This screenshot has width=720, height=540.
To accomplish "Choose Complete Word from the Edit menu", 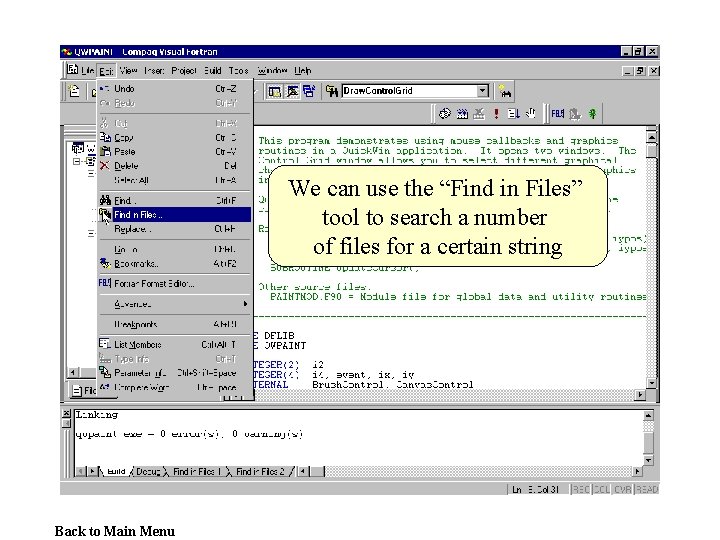I will [x=175, y=388].
